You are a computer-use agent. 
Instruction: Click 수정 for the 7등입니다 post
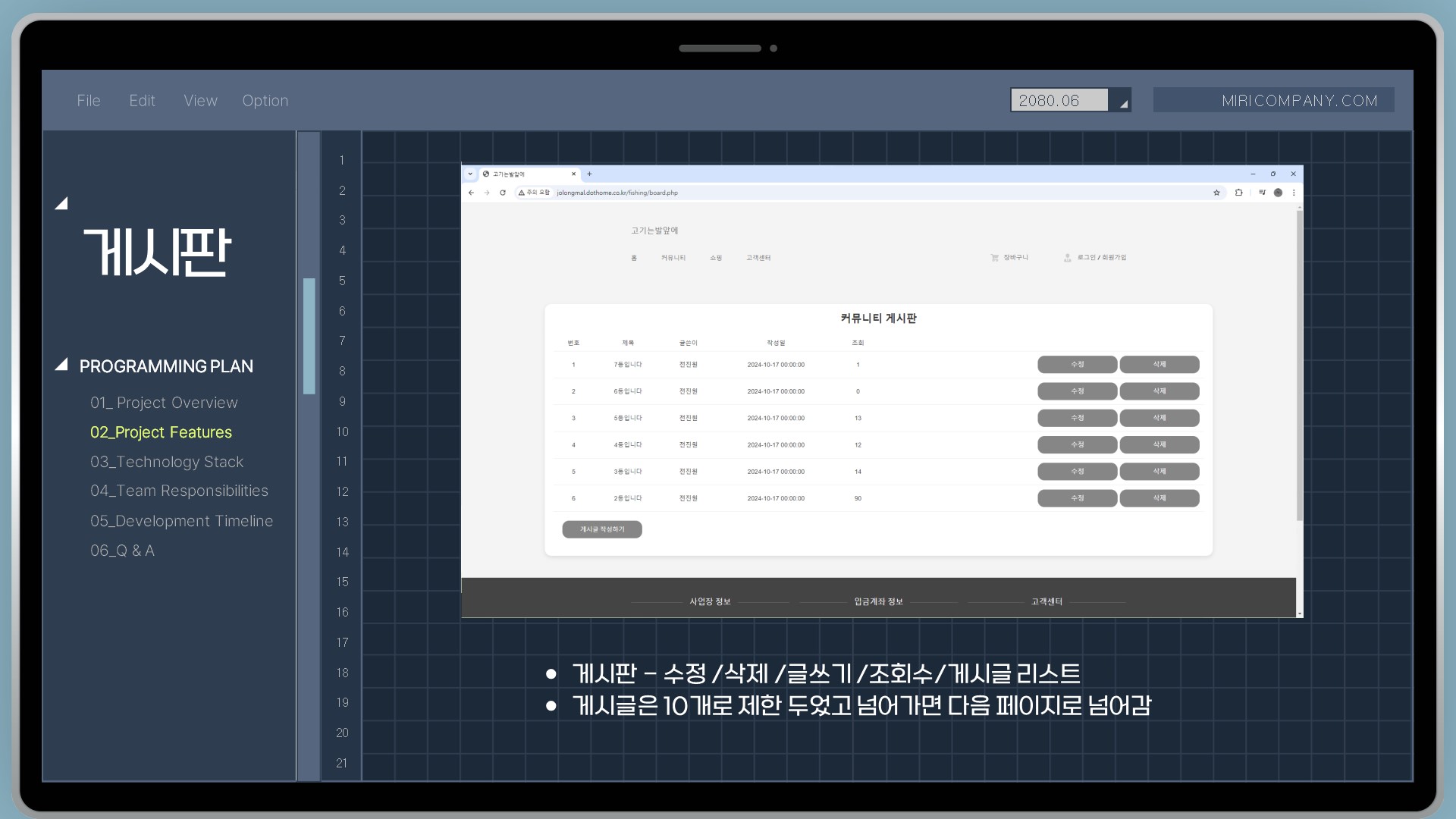[x=1077, y=365]
